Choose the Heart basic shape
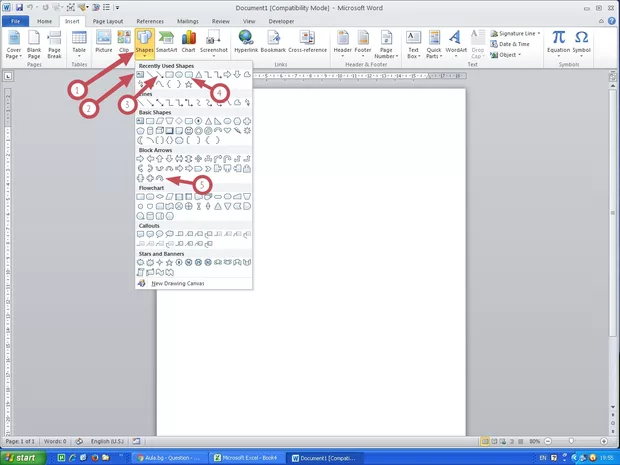 point(227,130)
